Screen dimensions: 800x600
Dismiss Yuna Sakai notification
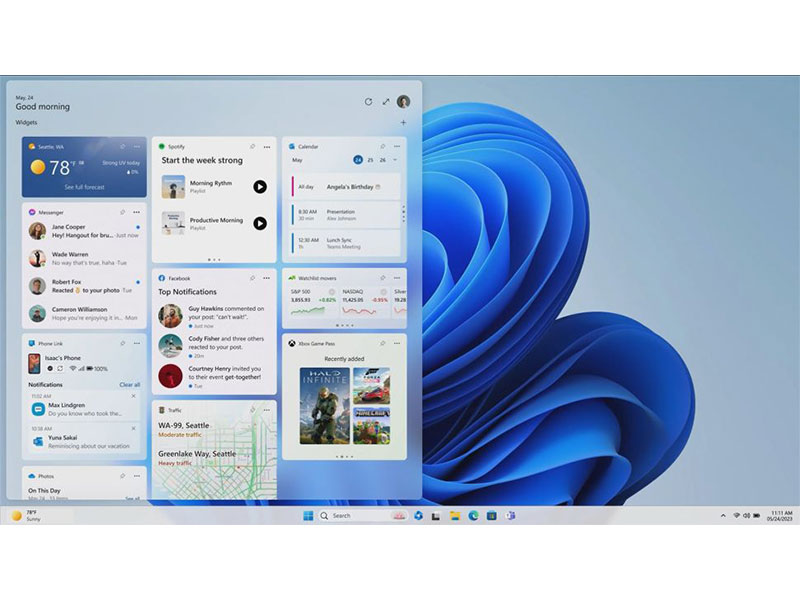(x=134, y=429)
